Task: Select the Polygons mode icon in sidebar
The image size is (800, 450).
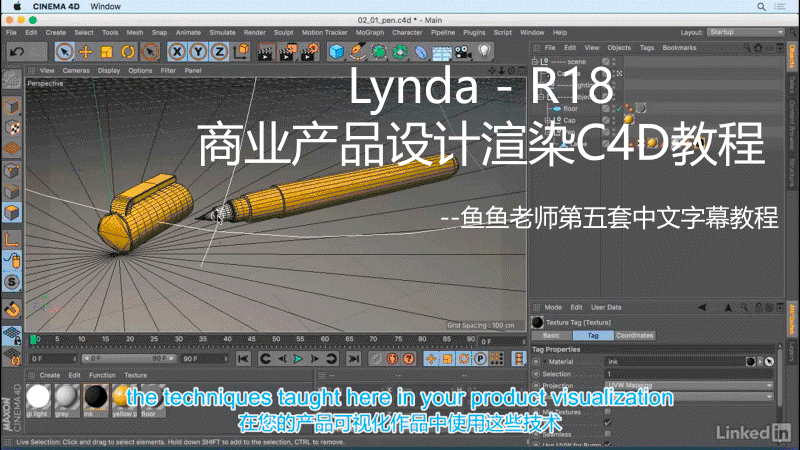Action: click(12, 212)
